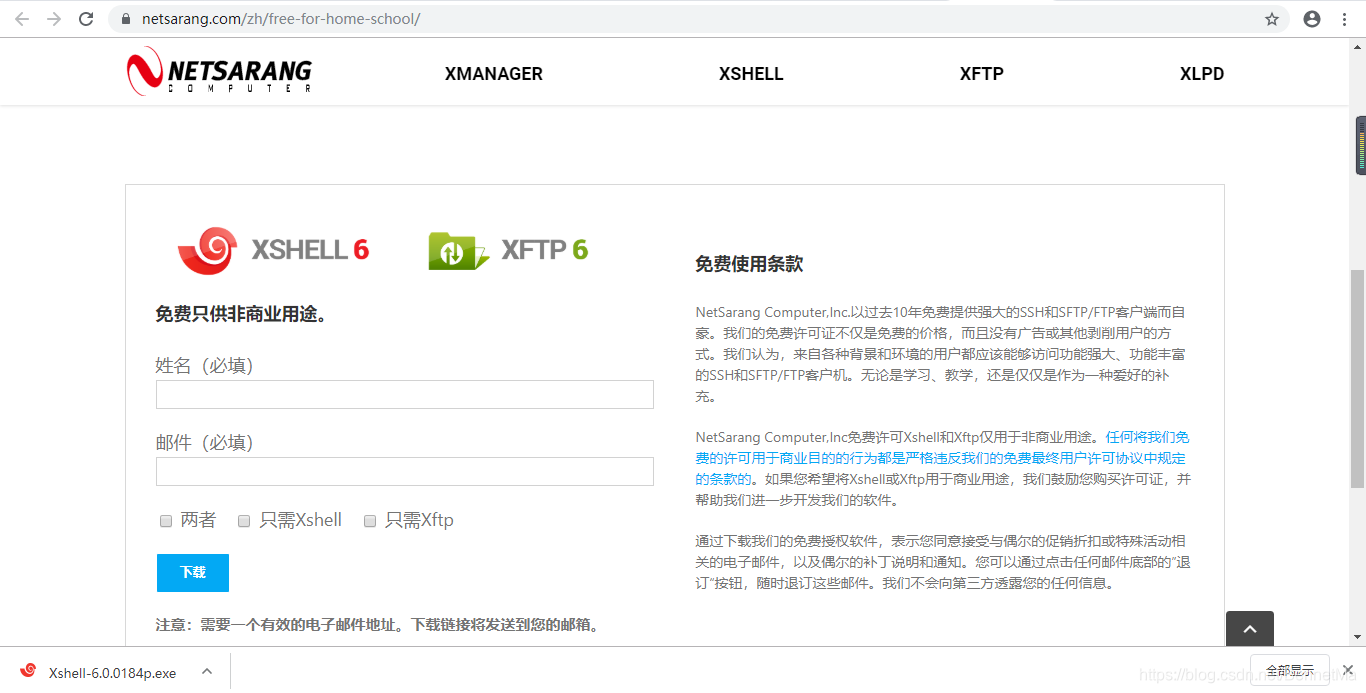Click the 全部显示 button
The width and height of the screenshot is (1366, 693).
click(x=1290, y=671)
